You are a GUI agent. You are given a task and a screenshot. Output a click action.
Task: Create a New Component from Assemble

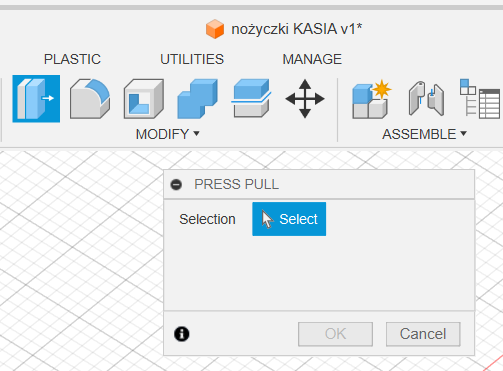371,99
